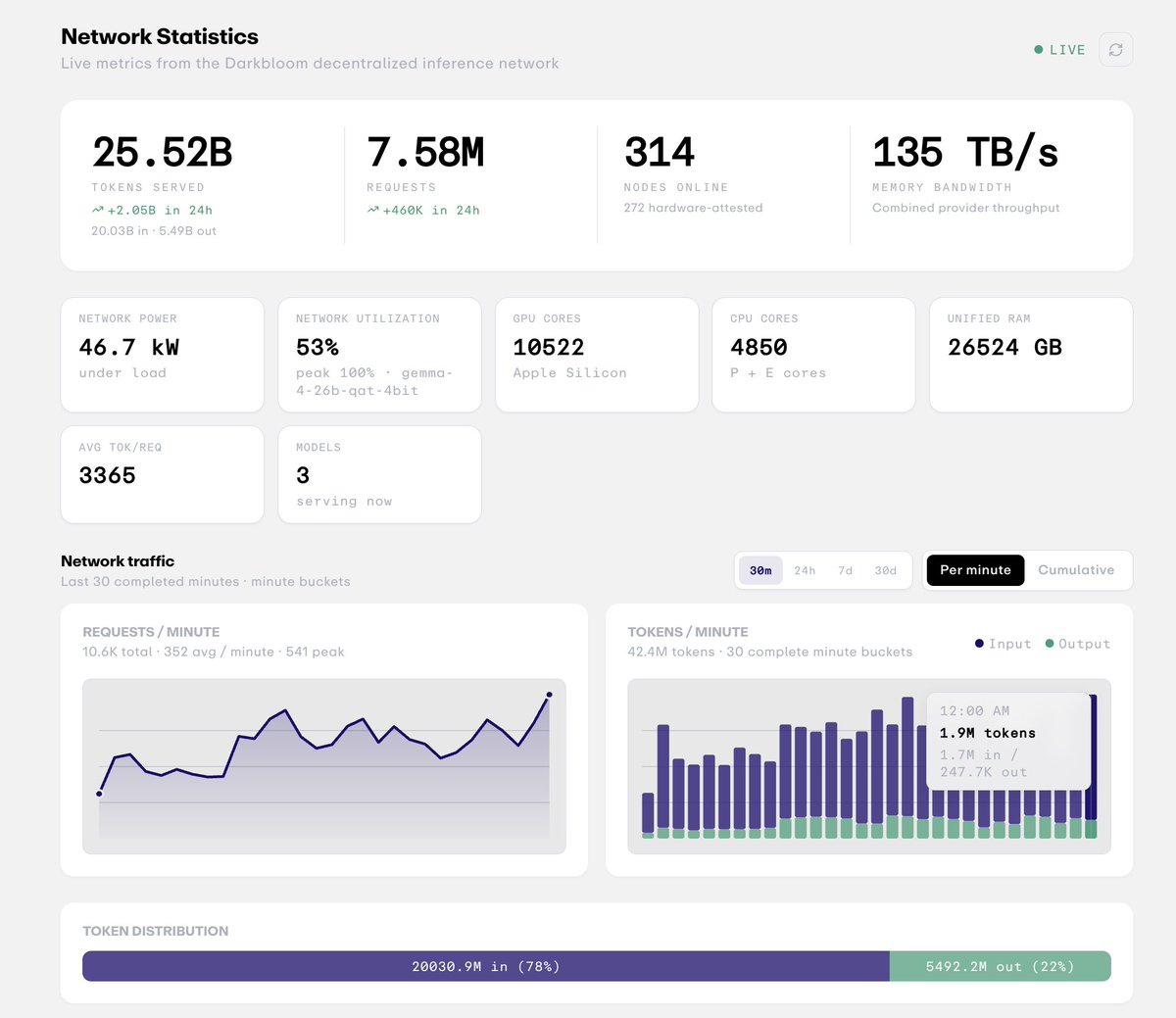Click the 7.58M requests value
The image size is (1176, 1018).
tap(425, 153)
